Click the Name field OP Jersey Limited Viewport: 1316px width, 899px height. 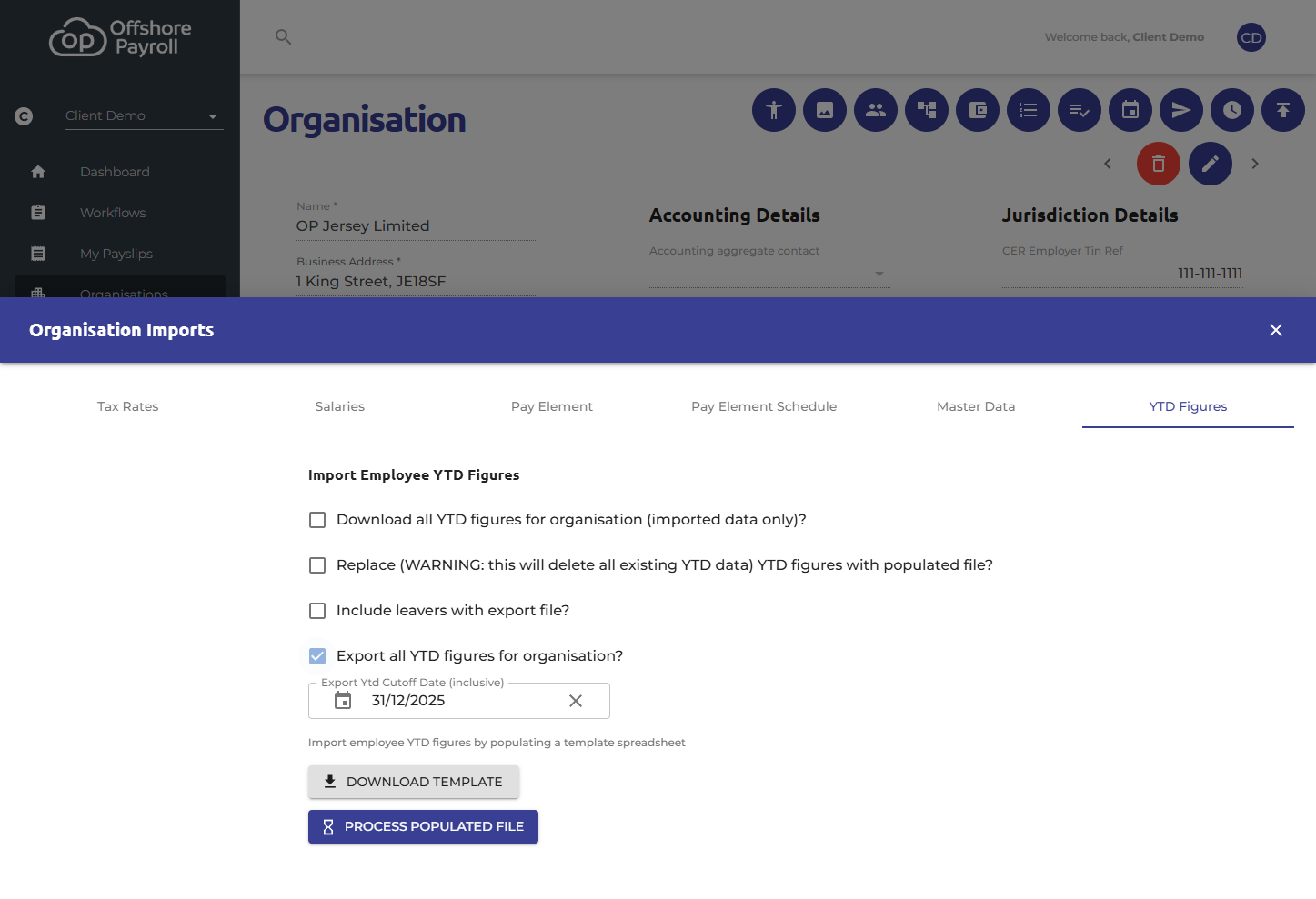pos(417,226)
